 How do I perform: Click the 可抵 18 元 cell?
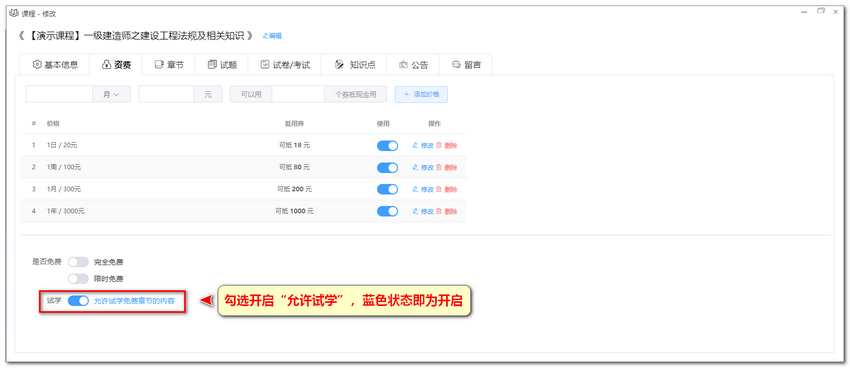coord(294,145)
